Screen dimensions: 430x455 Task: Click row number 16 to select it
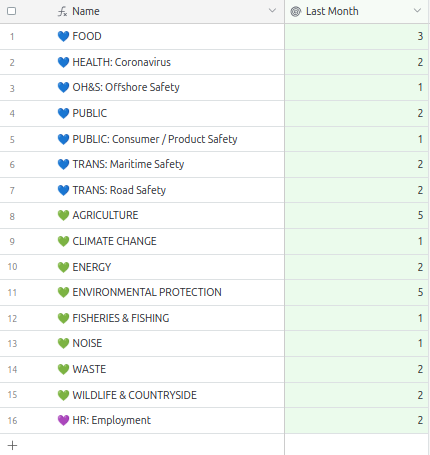tap(12, 421)
